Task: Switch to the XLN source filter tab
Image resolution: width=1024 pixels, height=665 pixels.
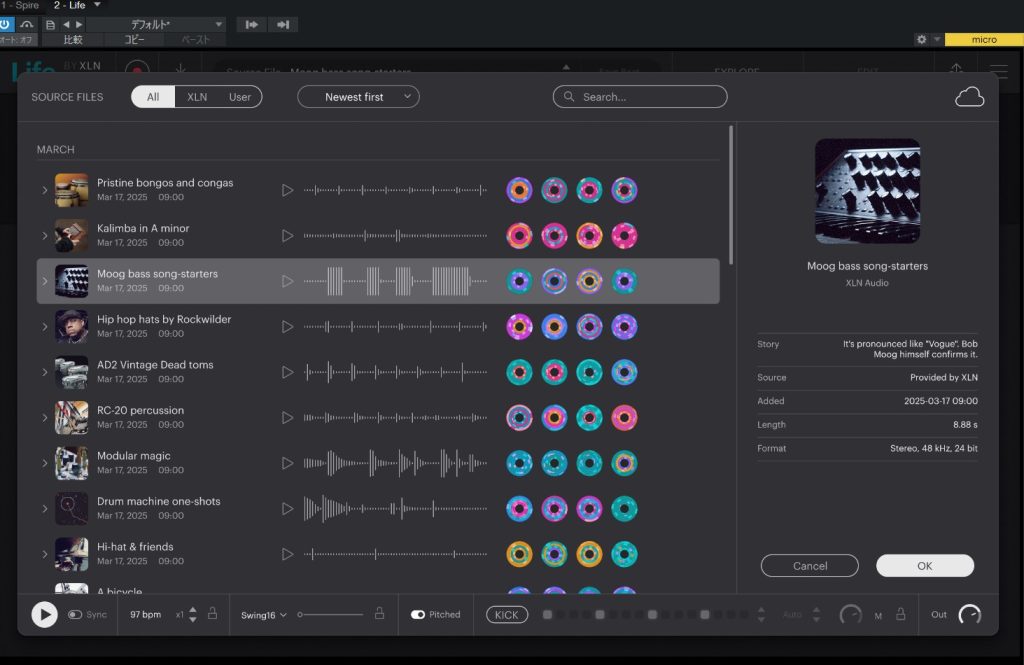Action: coord(197,97)
